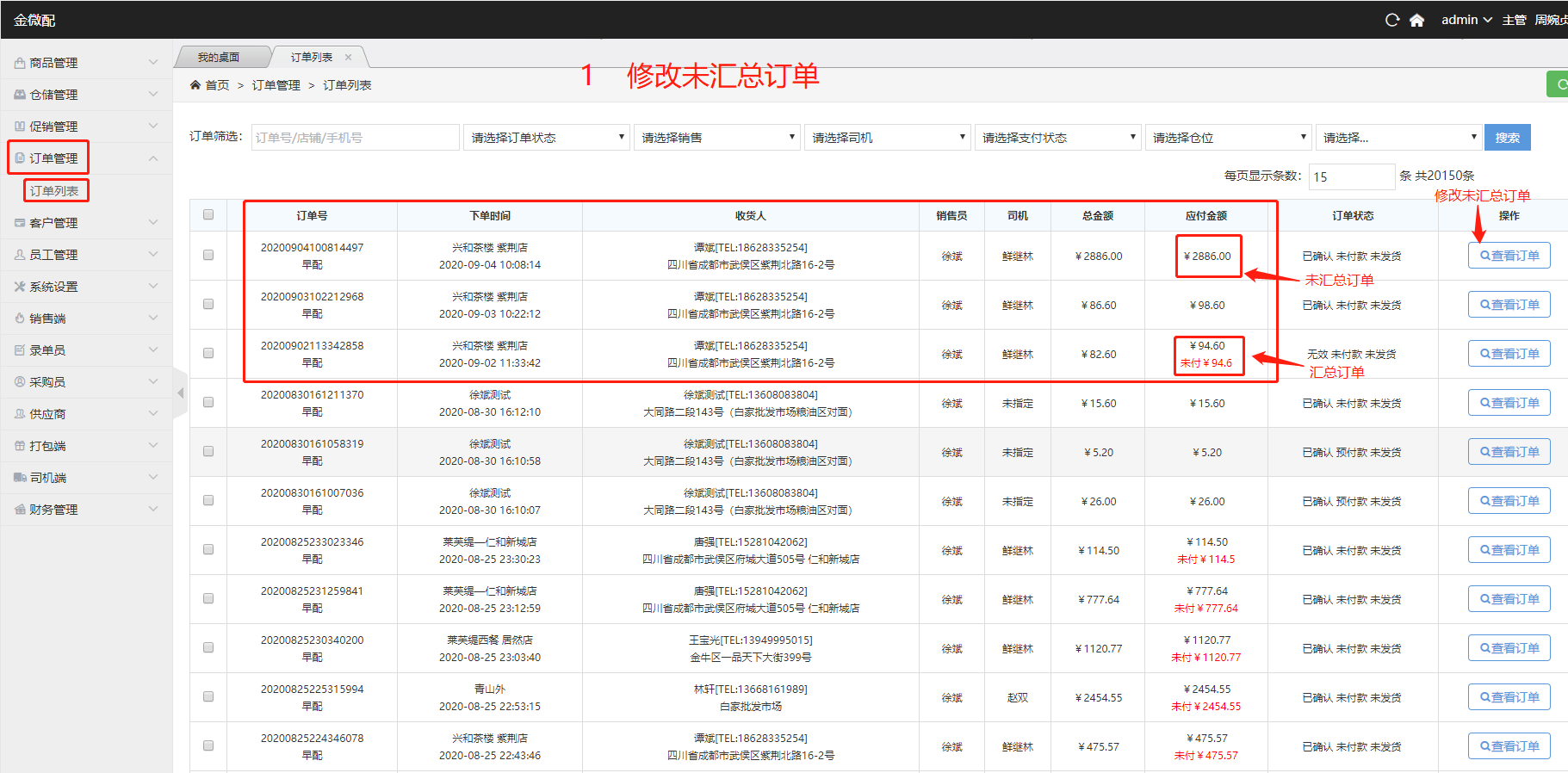
Task: Check the box for order 20200904100814497
Action: click(x=208, y=255)
